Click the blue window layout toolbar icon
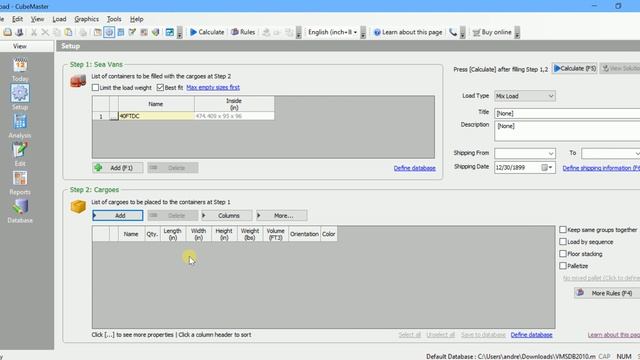 click(169, 32)
